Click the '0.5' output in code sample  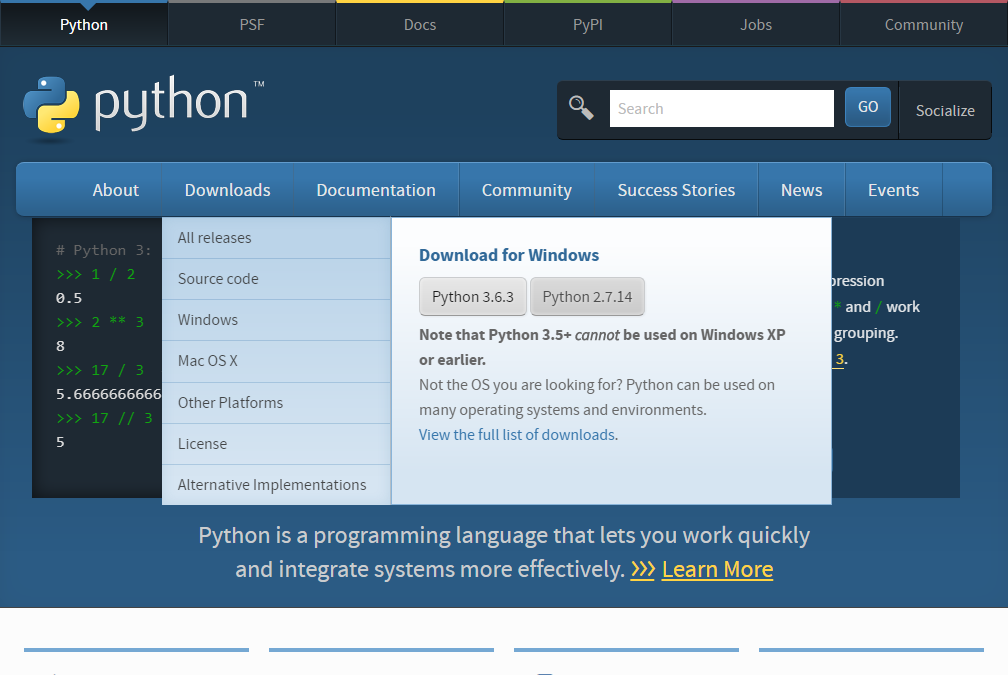[69, 298]
